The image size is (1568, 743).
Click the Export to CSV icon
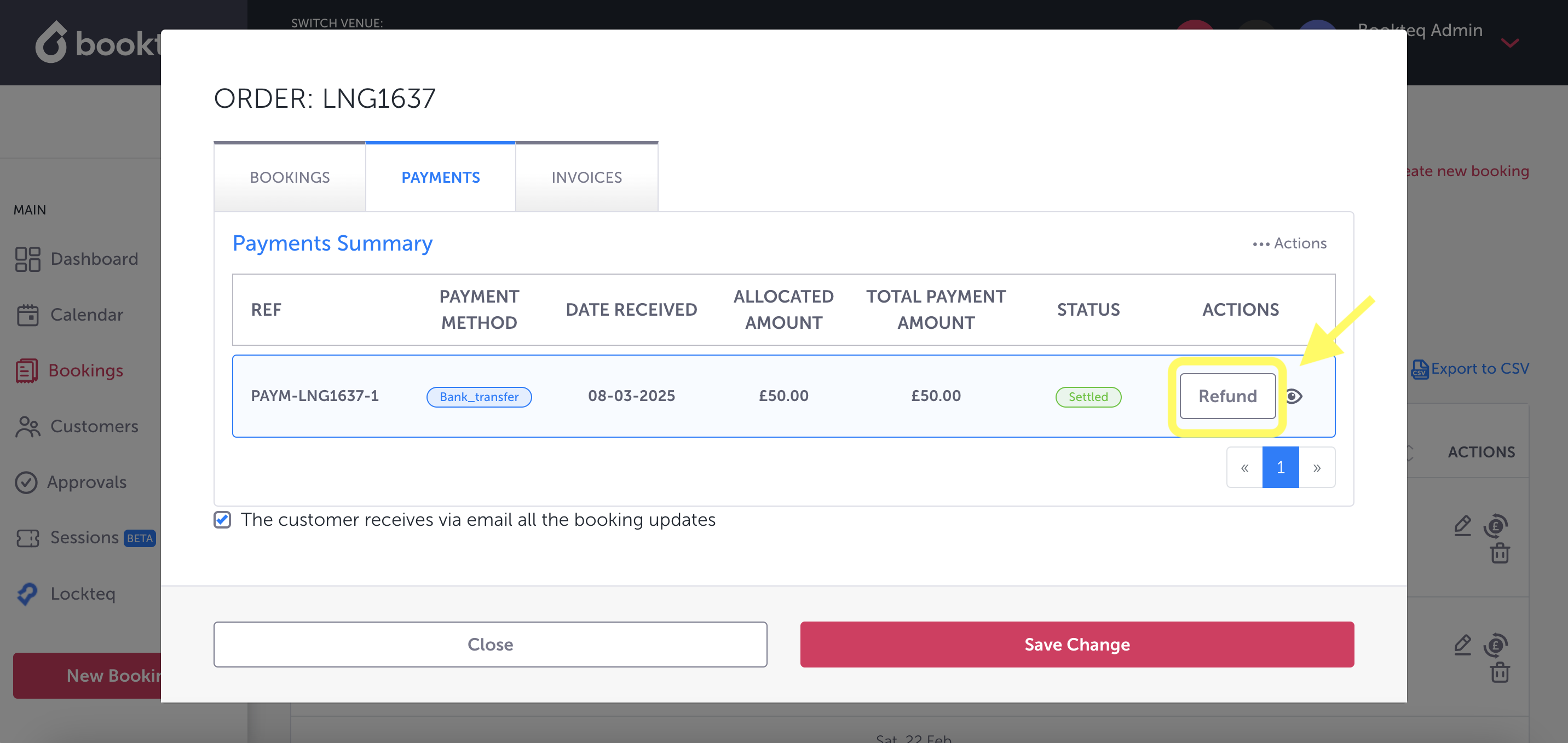pos(1420,369)
